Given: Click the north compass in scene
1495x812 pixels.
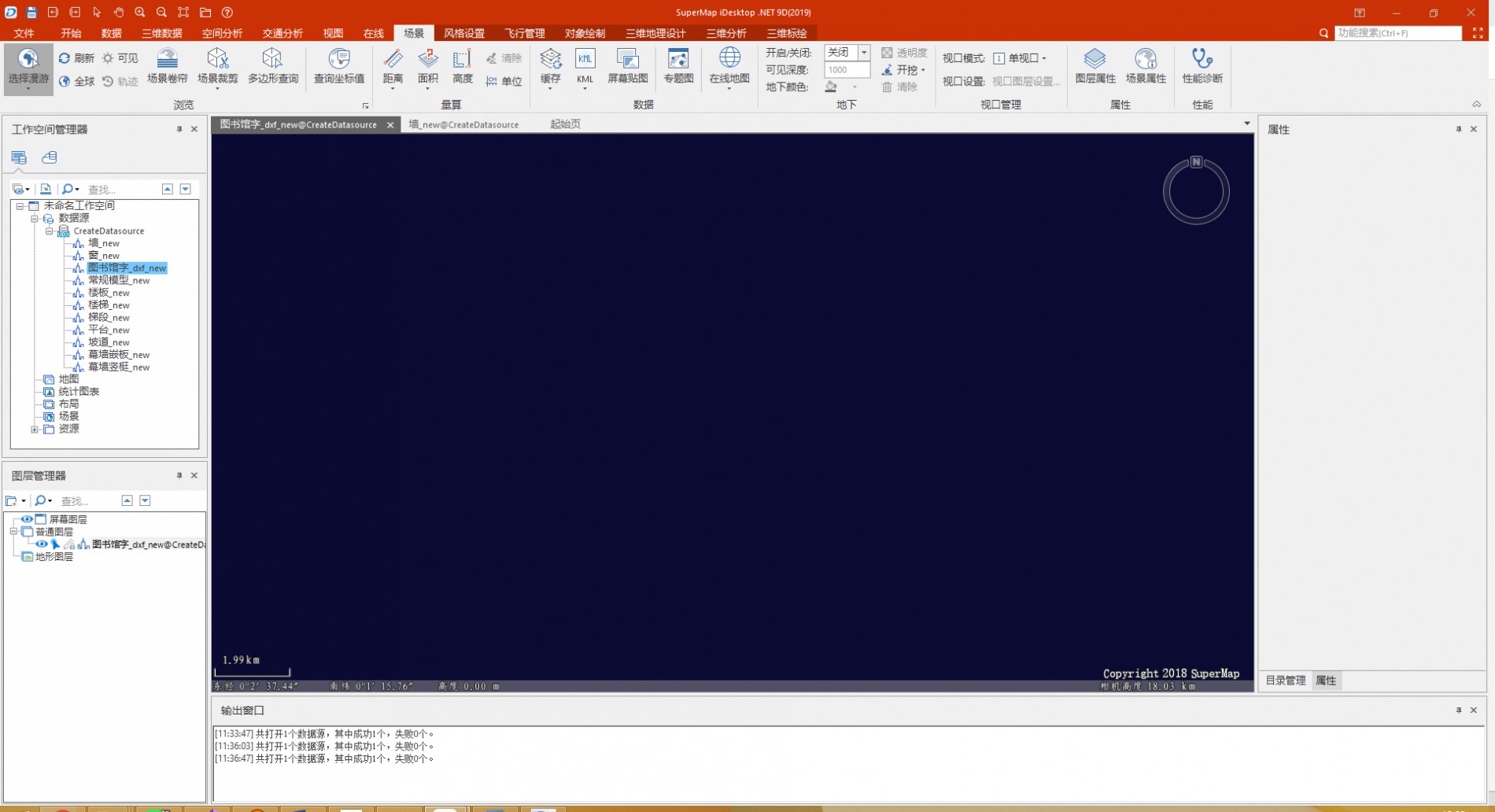Looking at the screenshot, I should pyautogui.click(x=1195, y=190).
